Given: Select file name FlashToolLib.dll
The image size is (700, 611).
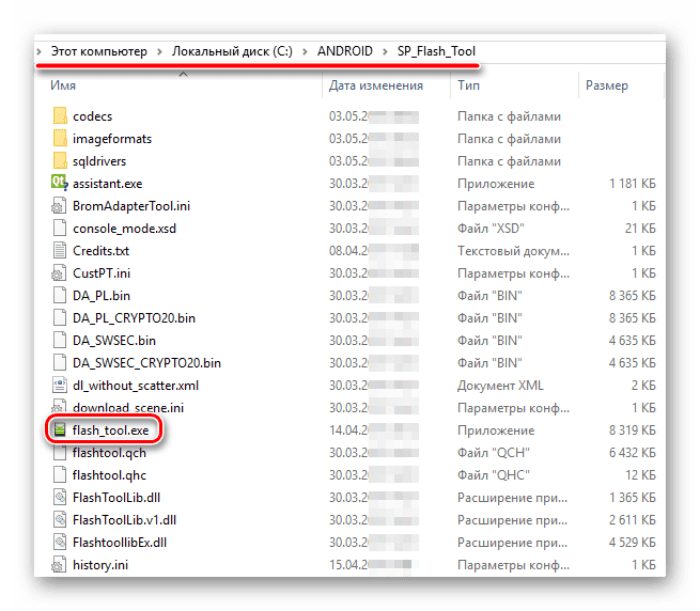Looking at the screenshot, I should [116, 497].
